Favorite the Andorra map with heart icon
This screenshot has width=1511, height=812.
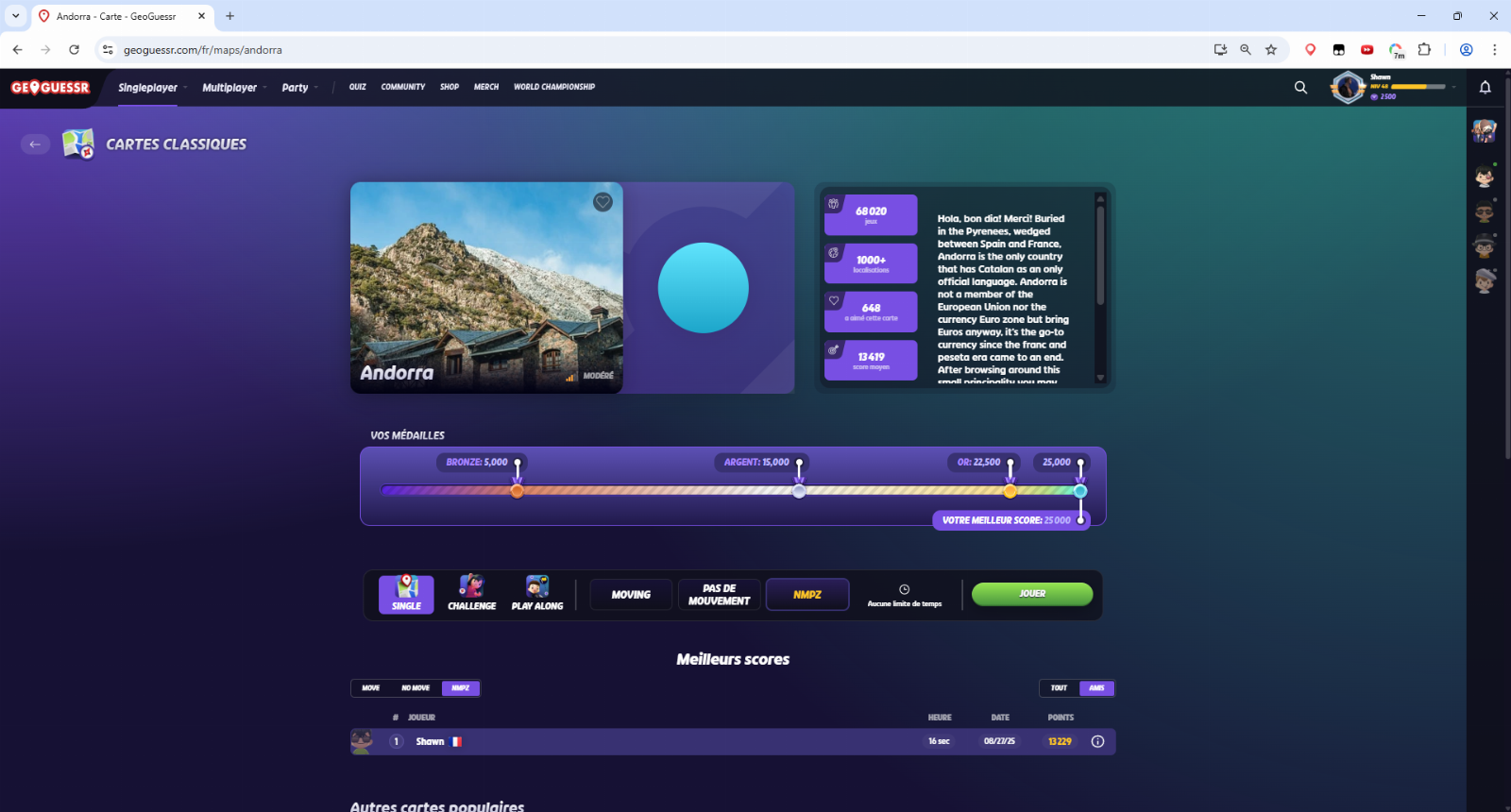pos(603,202)
